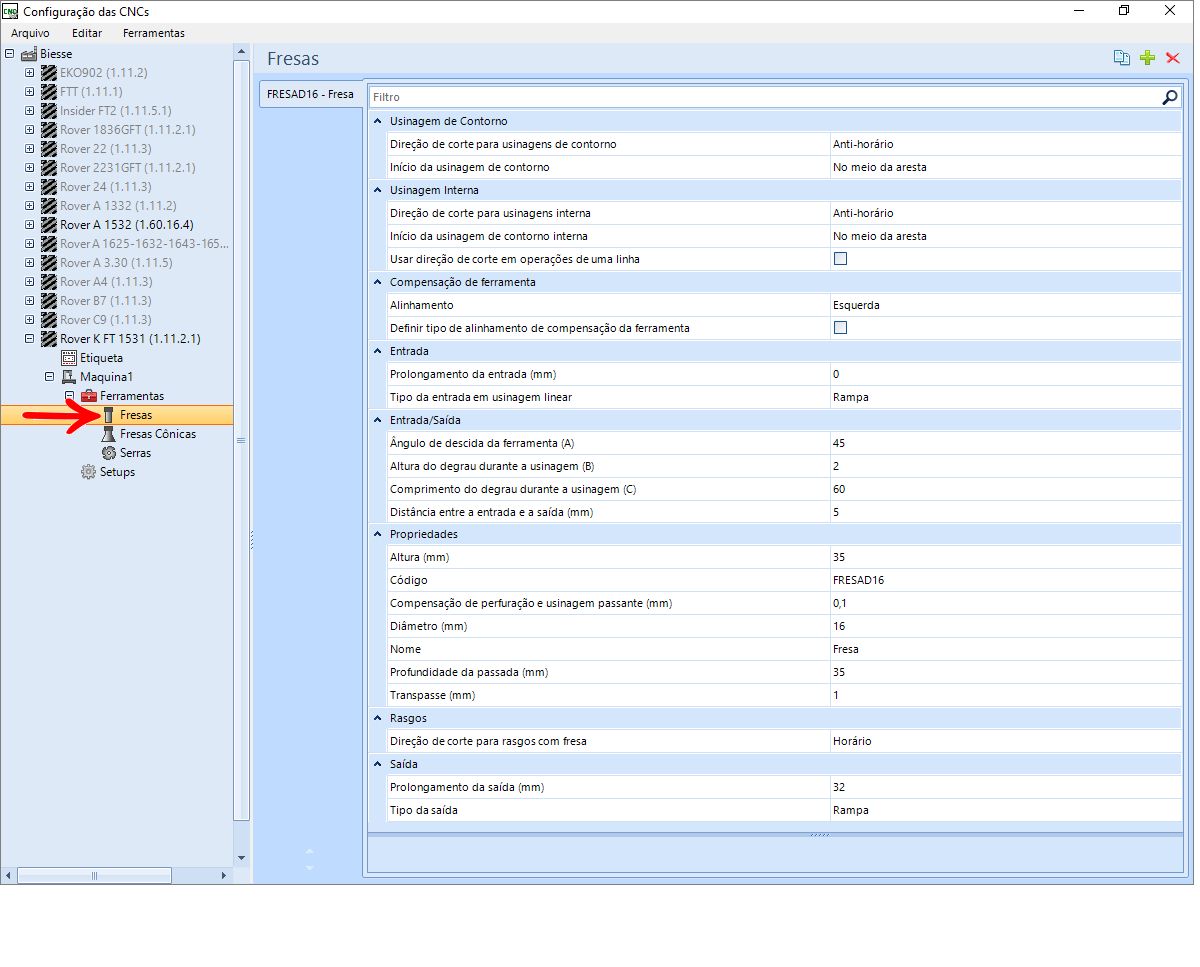The image size is (1200, 967).
Task: Select Rover A 3.30 (1.11.5) in tree
Action: coord(116,263)
